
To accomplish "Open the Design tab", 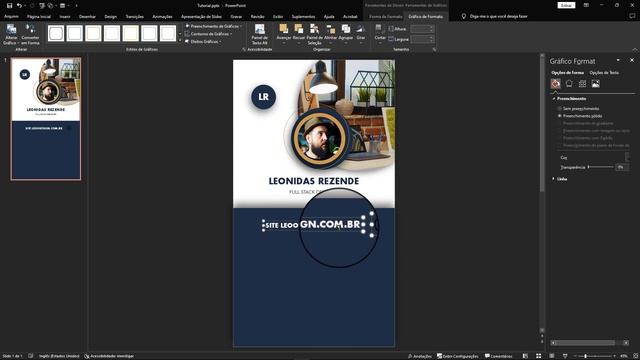I will point(111,17).
